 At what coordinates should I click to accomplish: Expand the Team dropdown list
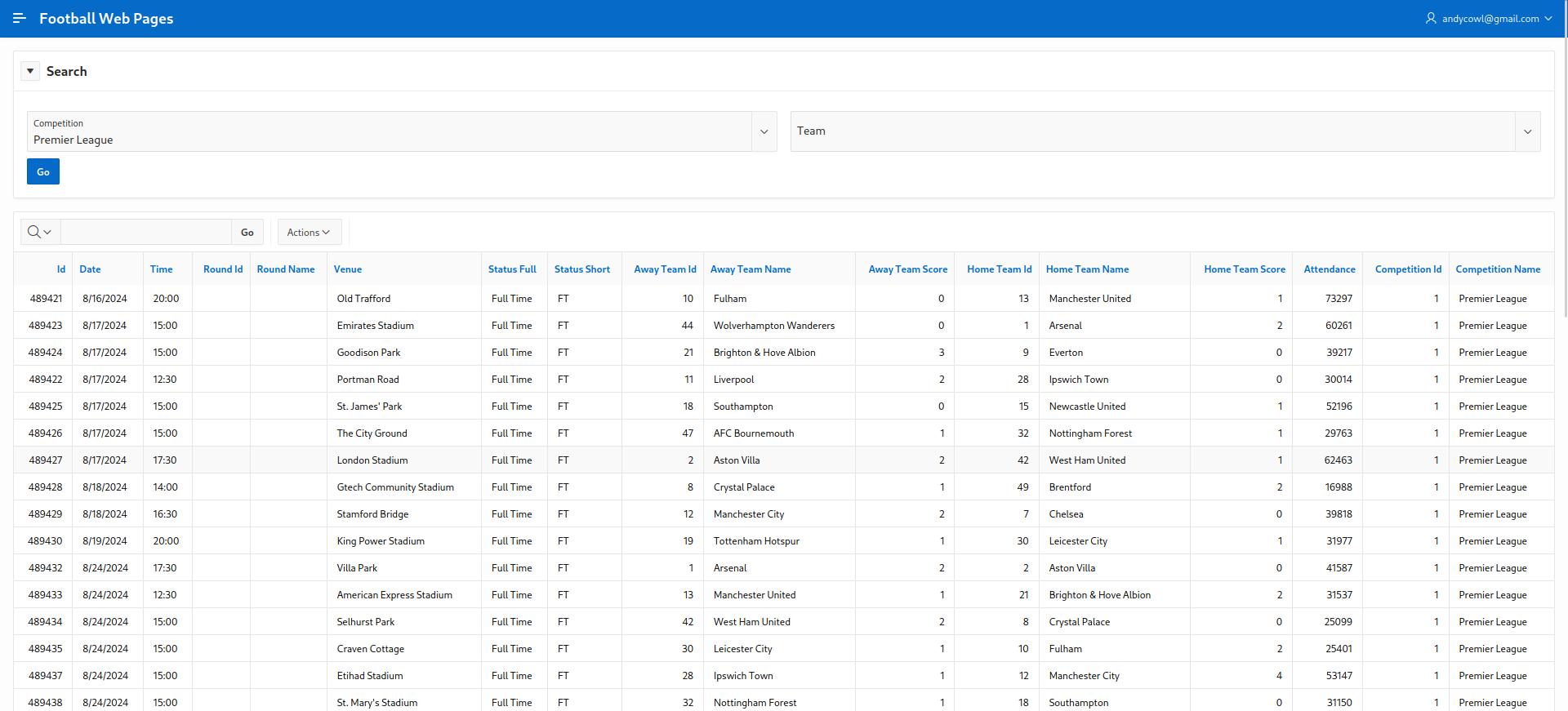1527,131
